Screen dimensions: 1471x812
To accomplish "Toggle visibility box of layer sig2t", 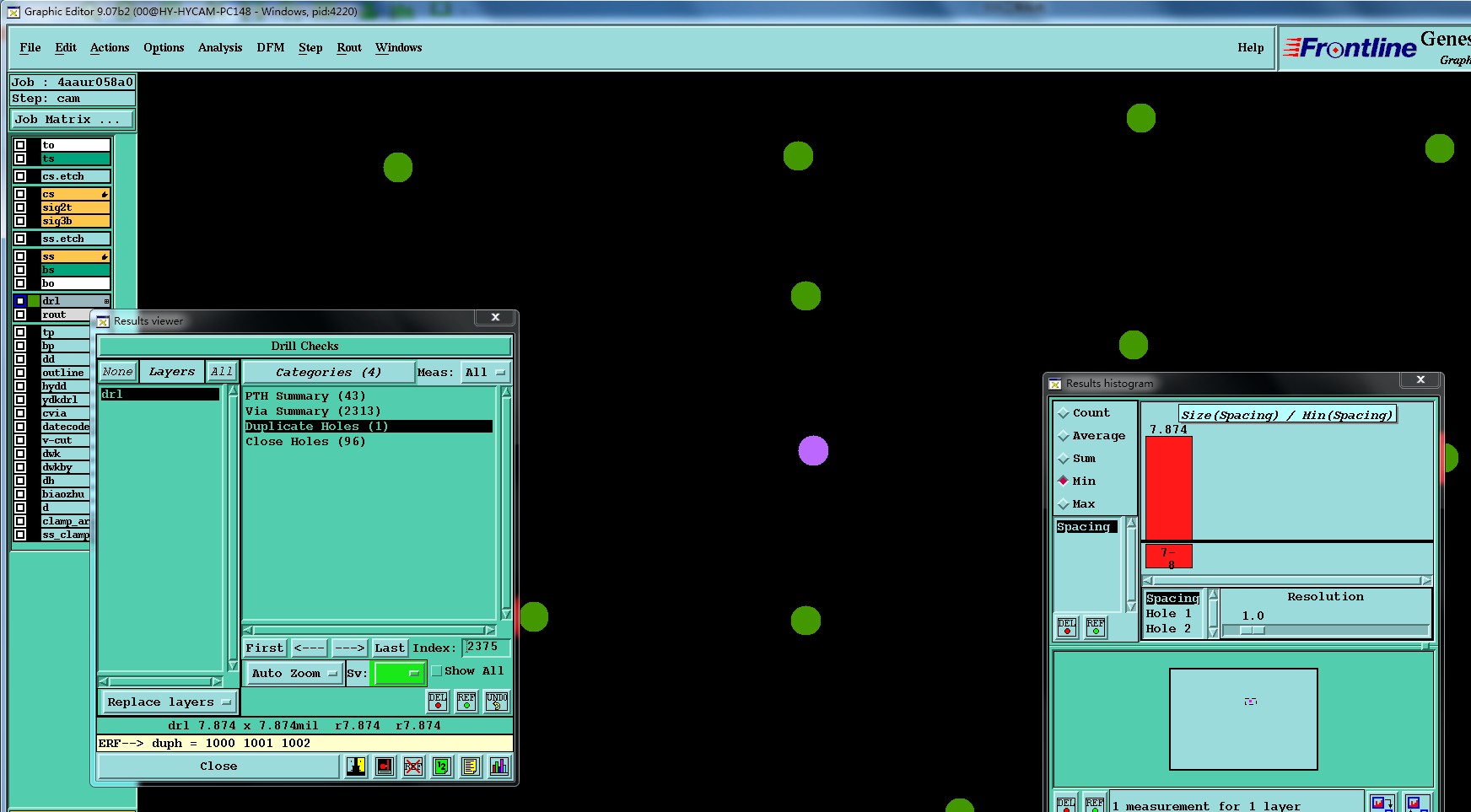I will click(x=20, y=207).
